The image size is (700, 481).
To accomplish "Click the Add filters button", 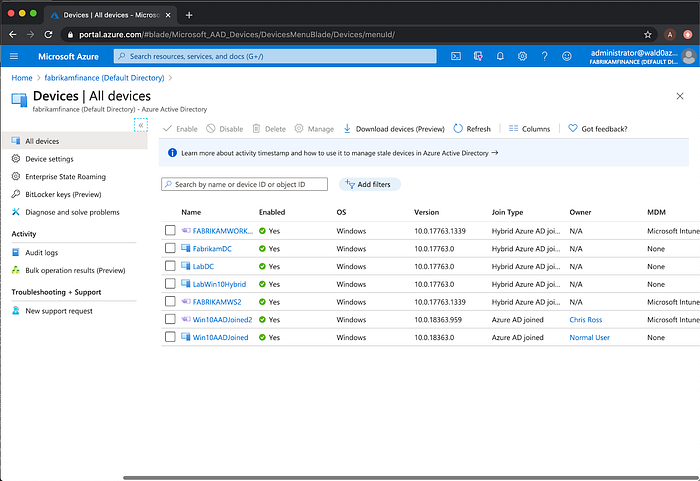I will [369, 184].
